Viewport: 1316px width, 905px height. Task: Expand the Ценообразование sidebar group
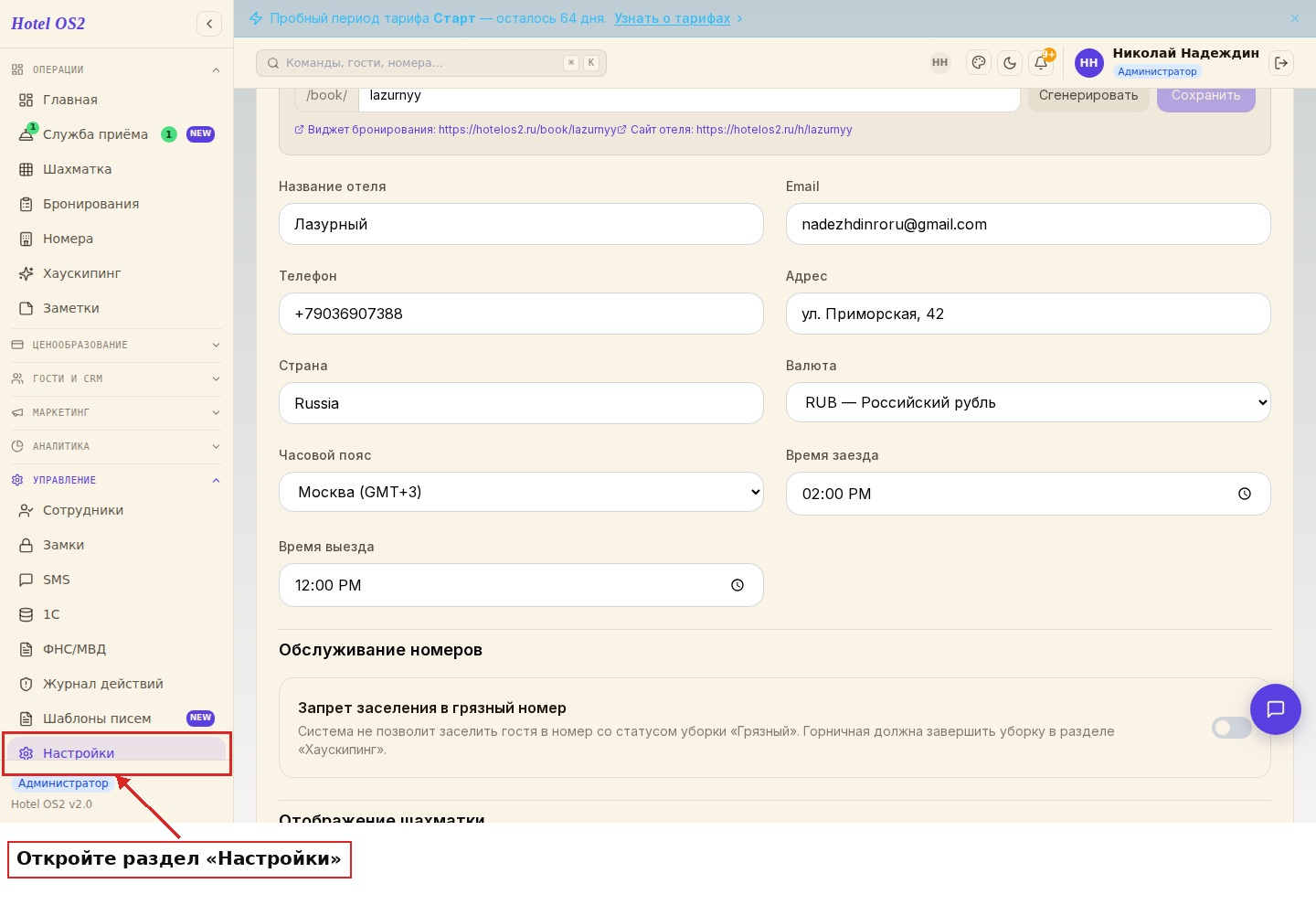pyautogui.click(x=117, y=345)
